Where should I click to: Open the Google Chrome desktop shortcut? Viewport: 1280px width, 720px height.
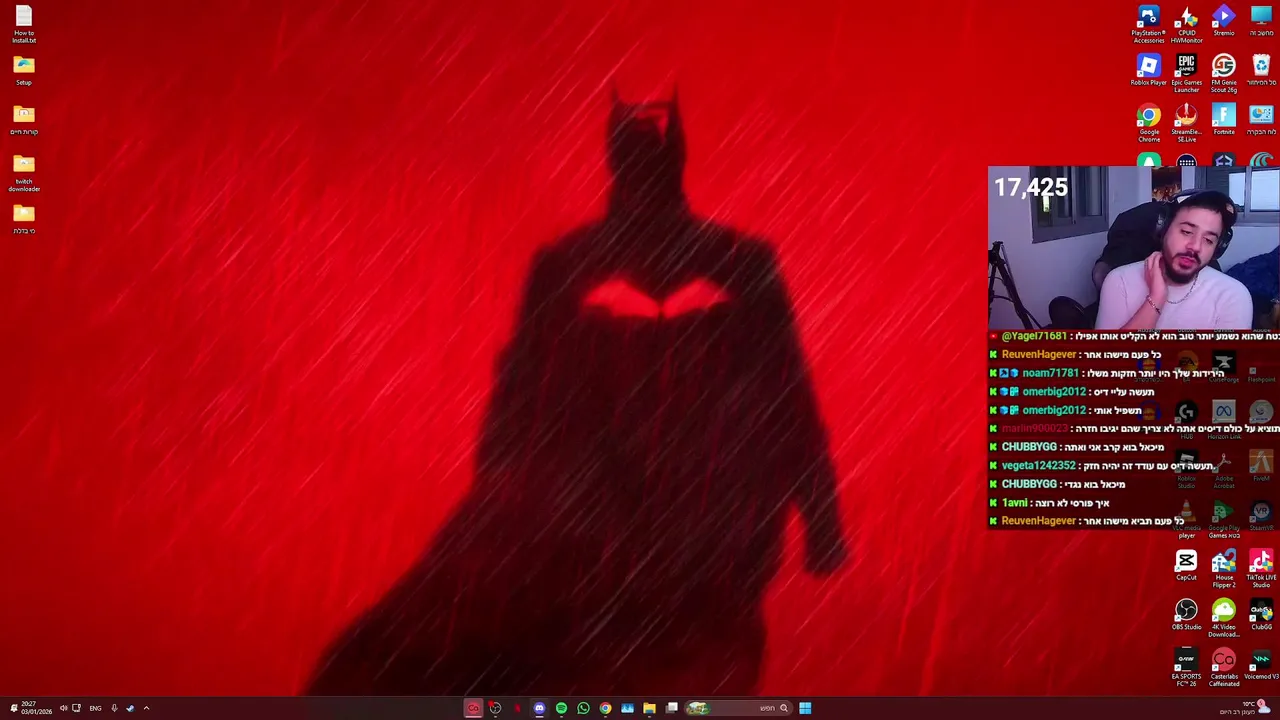coord(1148,123)
